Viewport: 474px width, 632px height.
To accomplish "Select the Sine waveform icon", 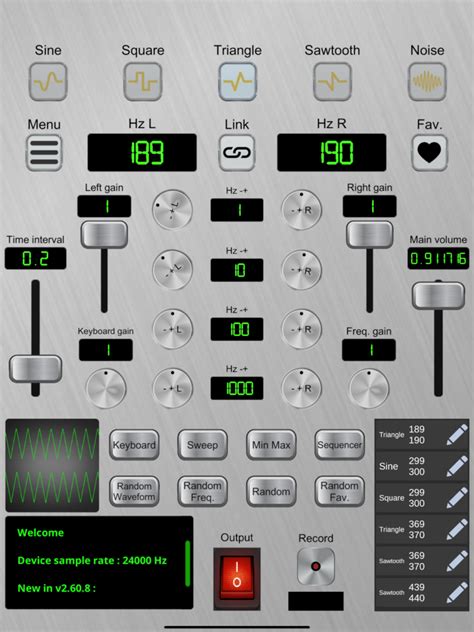I will (x=48, y=82).
